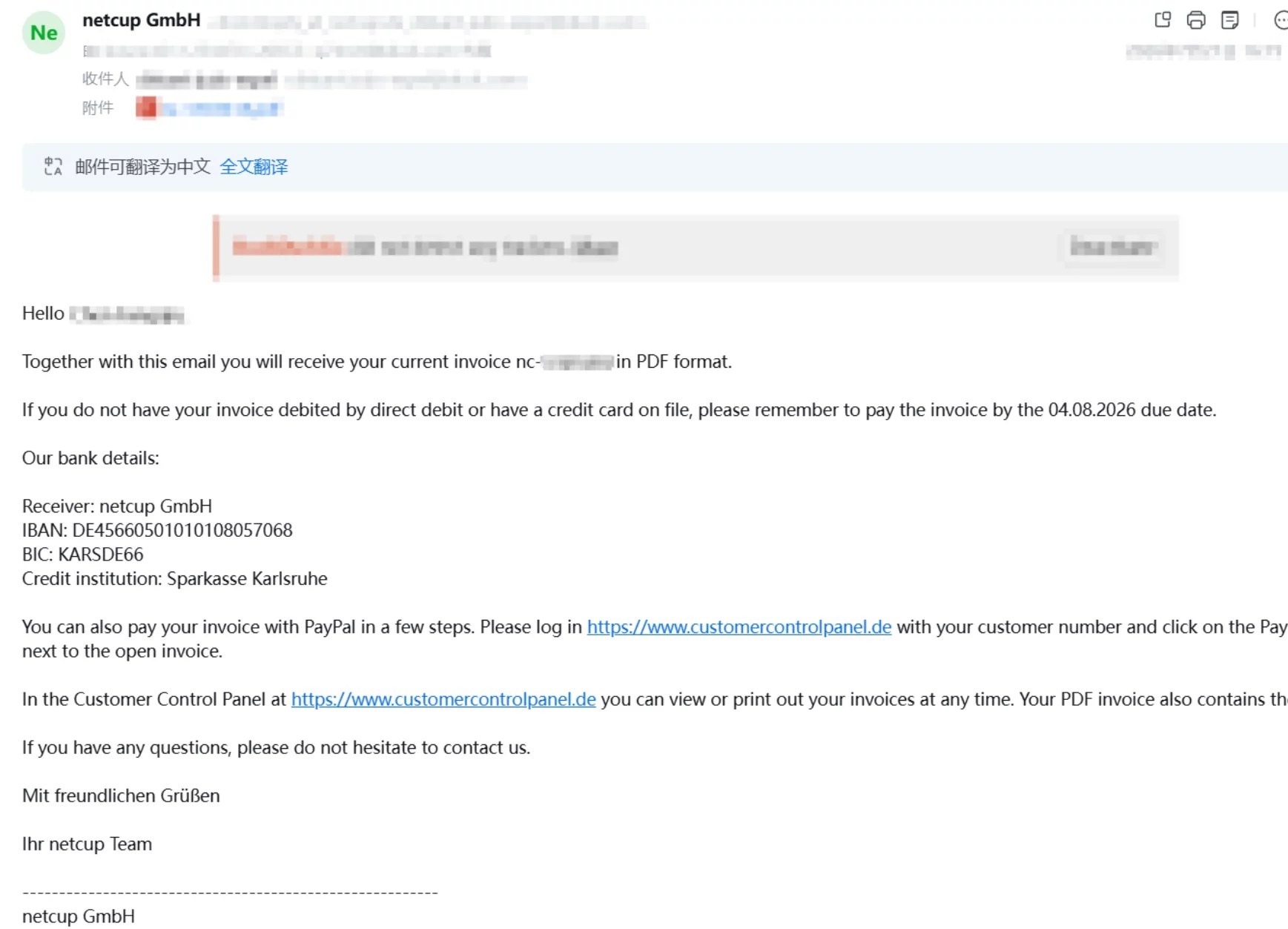Click the red PDF attachment file icon
The height and width of the screenshot is (929, 1288).
point(146,108)
